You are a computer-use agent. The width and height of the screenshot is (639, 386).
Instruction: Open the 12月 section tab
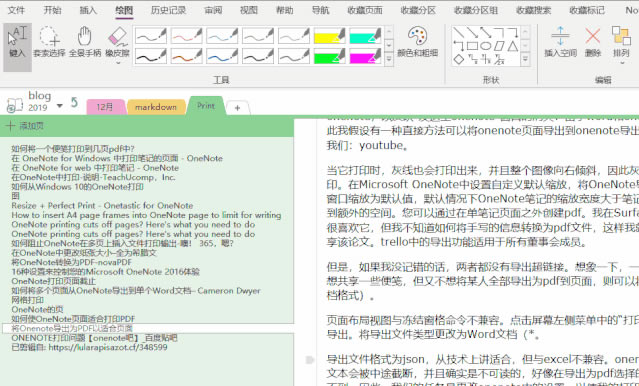coord(105,107)
